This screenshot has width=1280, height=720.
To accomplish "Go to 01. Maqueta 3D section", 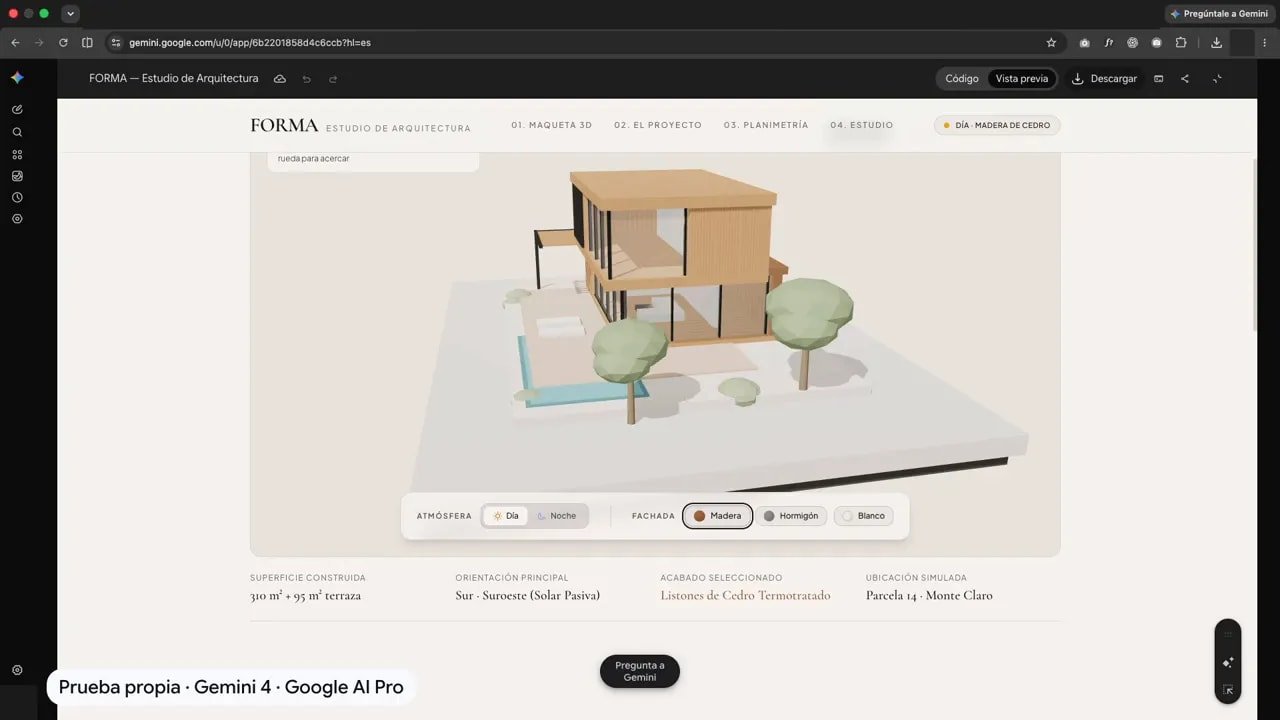I will pyautogui.click(x=552, y=125).
